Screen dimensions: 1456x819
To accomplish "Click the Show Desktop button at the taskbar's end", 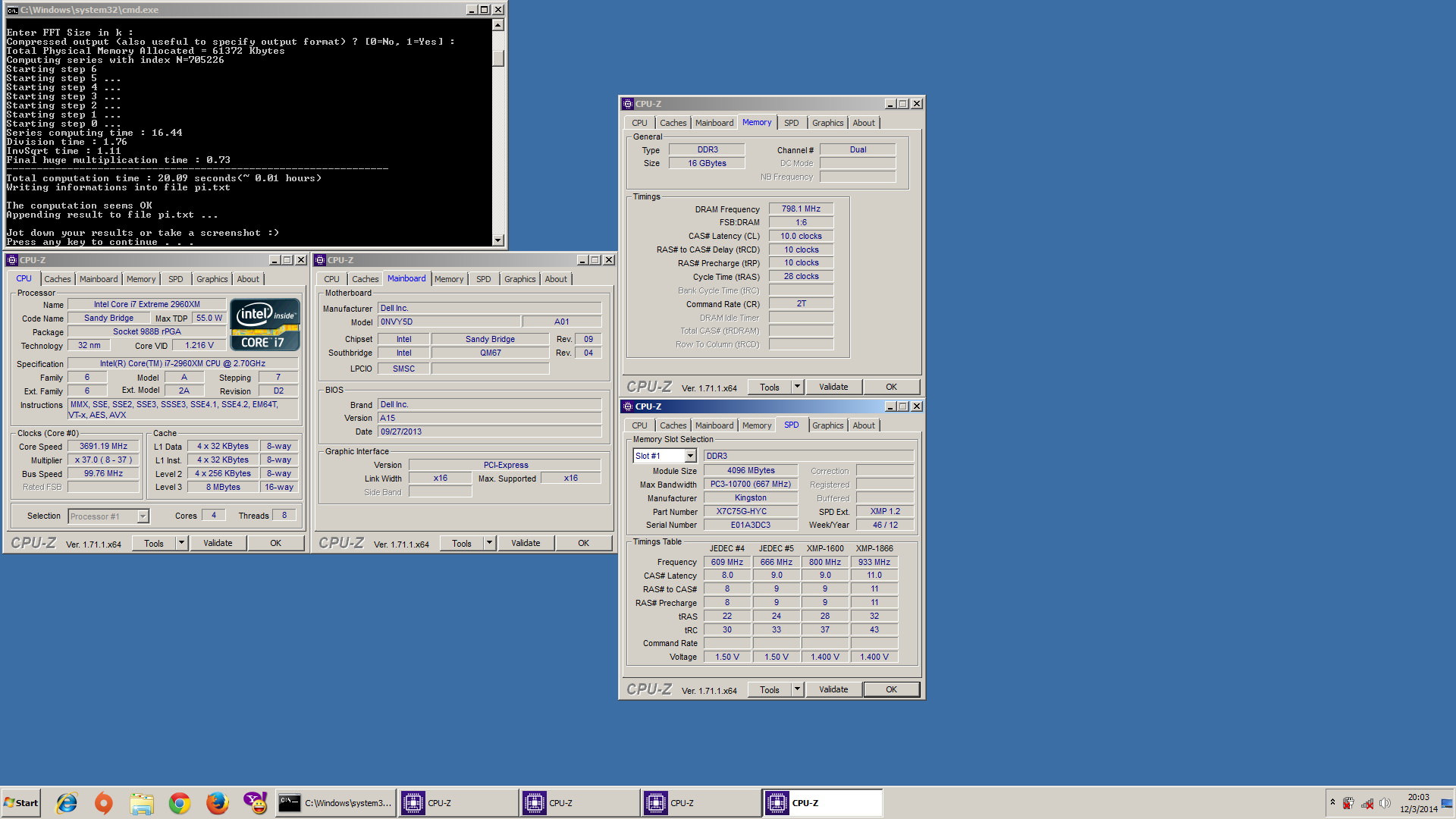I will 1448,803.
